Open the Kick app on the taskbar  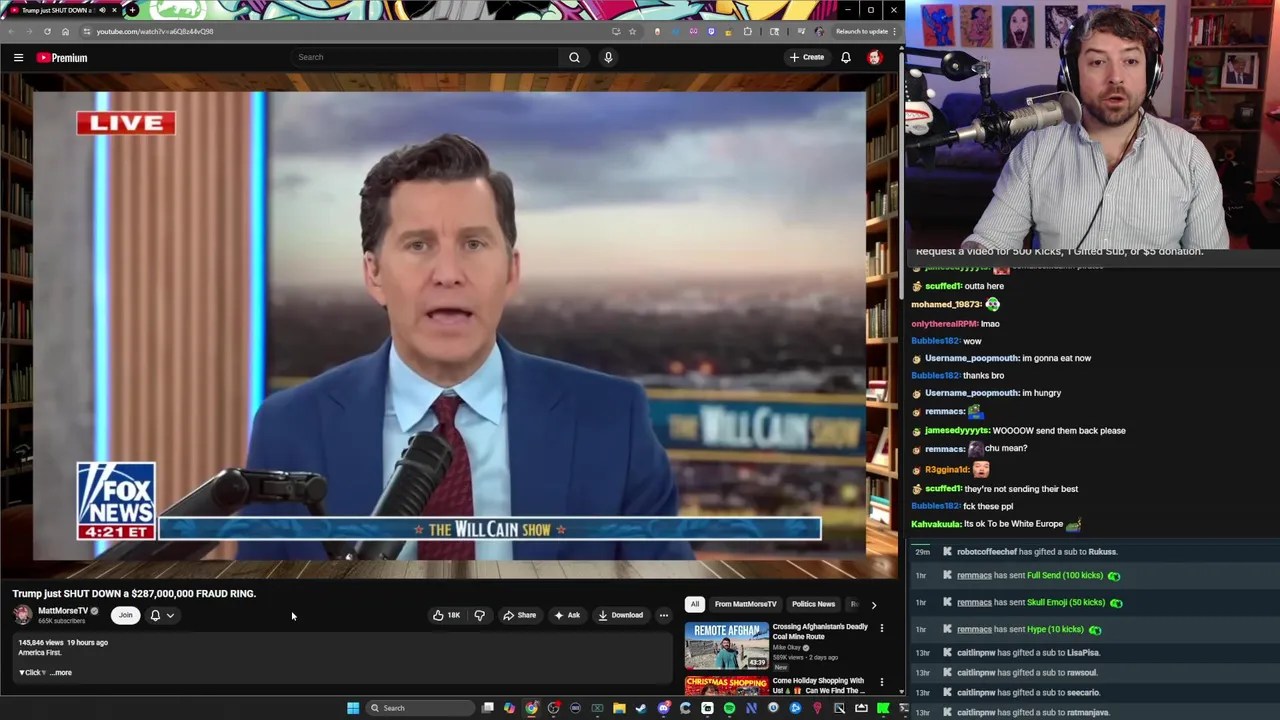pos(883,708)
